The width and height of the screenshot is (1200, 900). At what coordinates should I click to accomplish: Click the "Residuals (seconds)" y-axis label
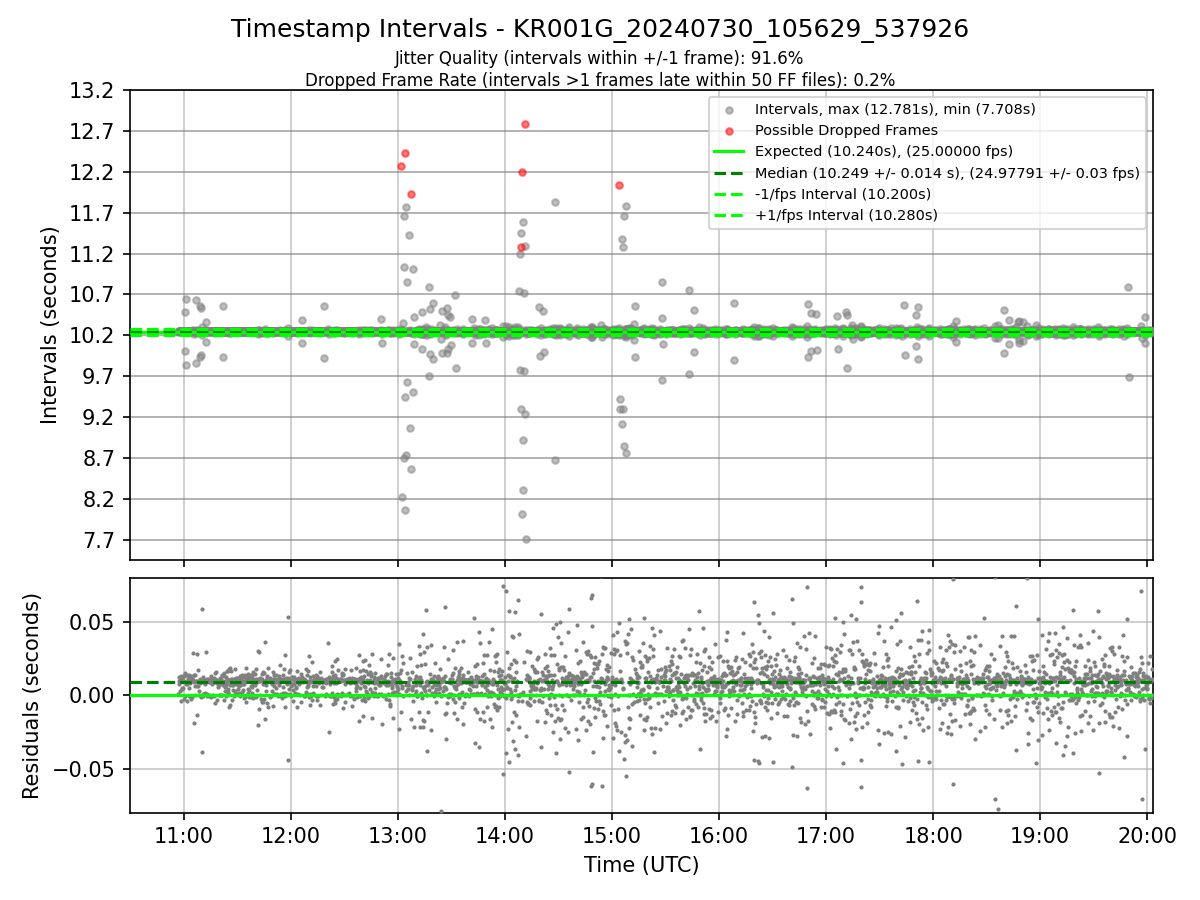point(32,695)
